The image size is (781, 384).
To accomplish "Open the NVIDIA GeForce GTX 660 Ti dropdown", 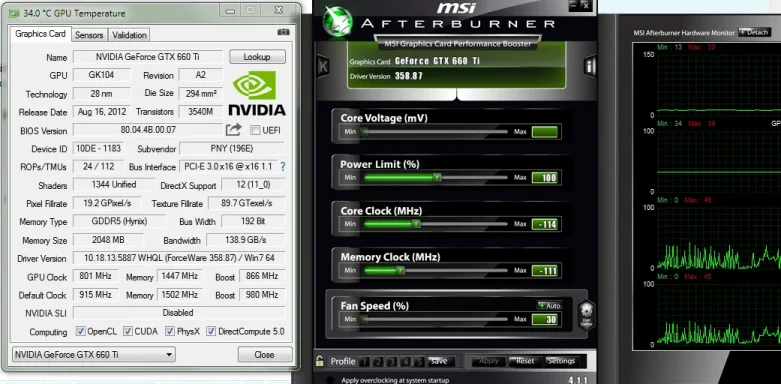I will 94,355.
